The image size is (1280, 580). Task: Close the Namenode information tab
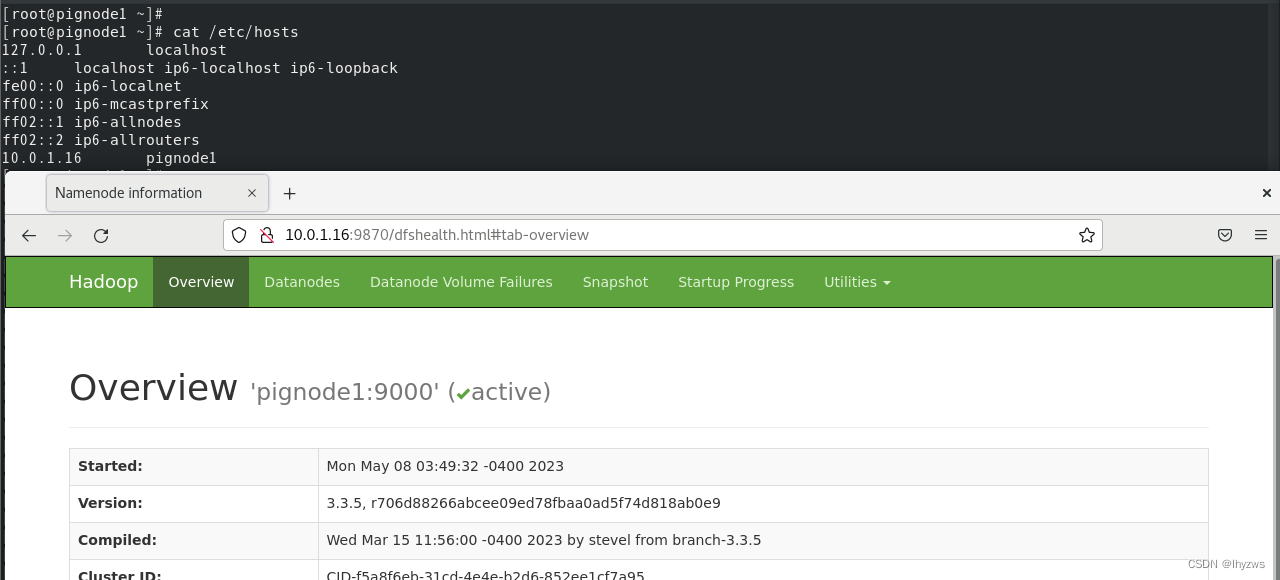[x=252, y=193]
